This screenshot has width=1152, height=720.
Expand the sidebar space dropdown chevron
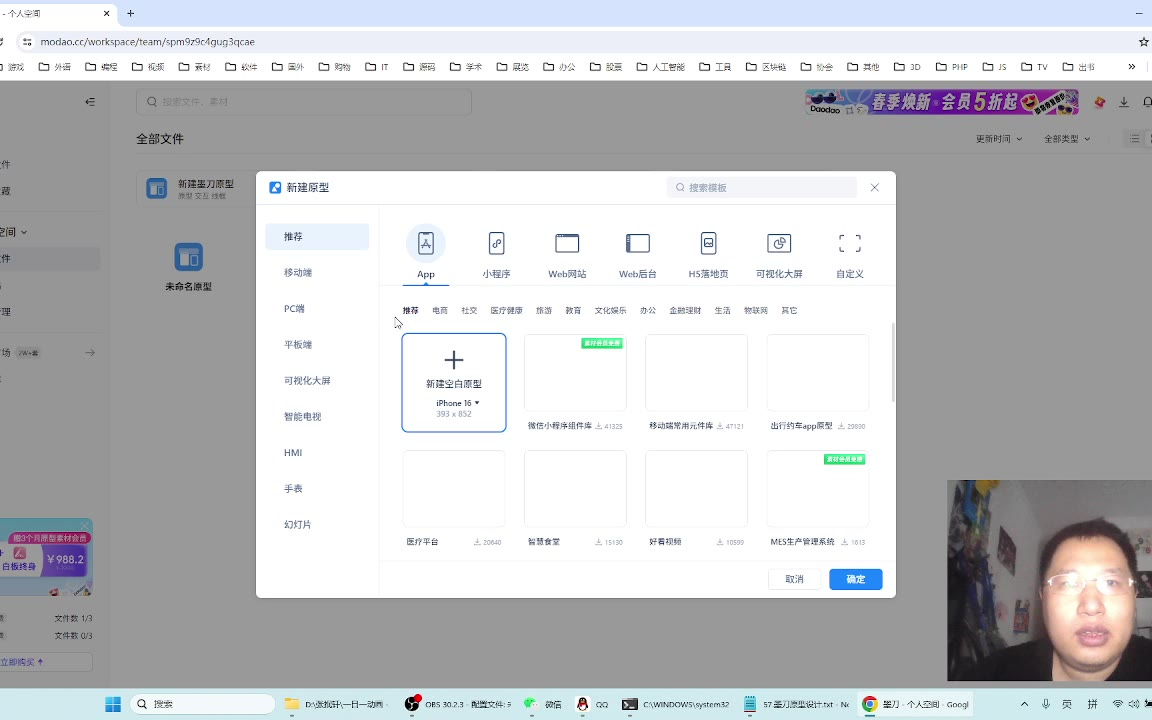[x=24, y=232]
